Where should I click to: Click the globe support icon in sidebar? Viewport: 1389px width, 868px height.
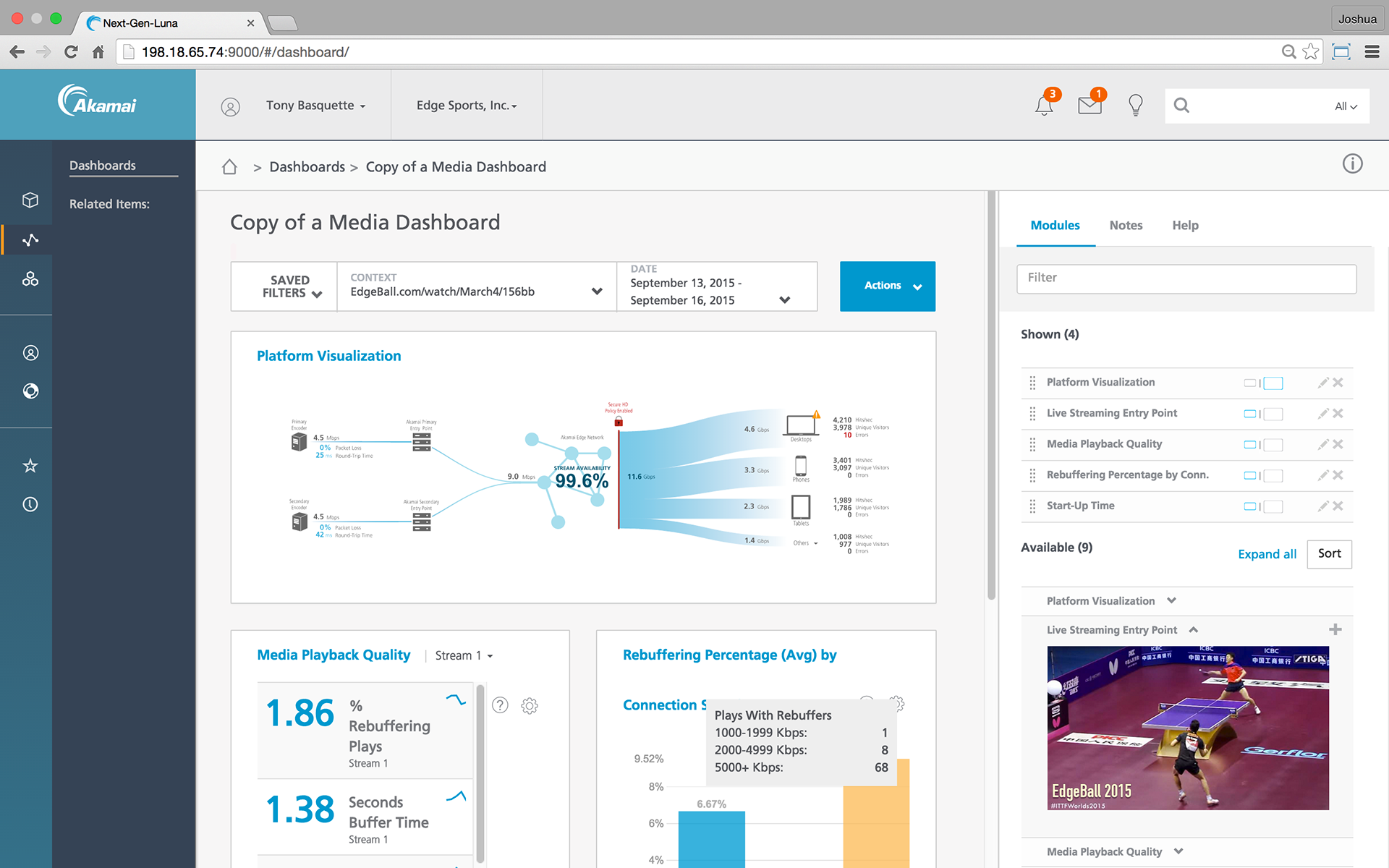[x=30, y=391]
